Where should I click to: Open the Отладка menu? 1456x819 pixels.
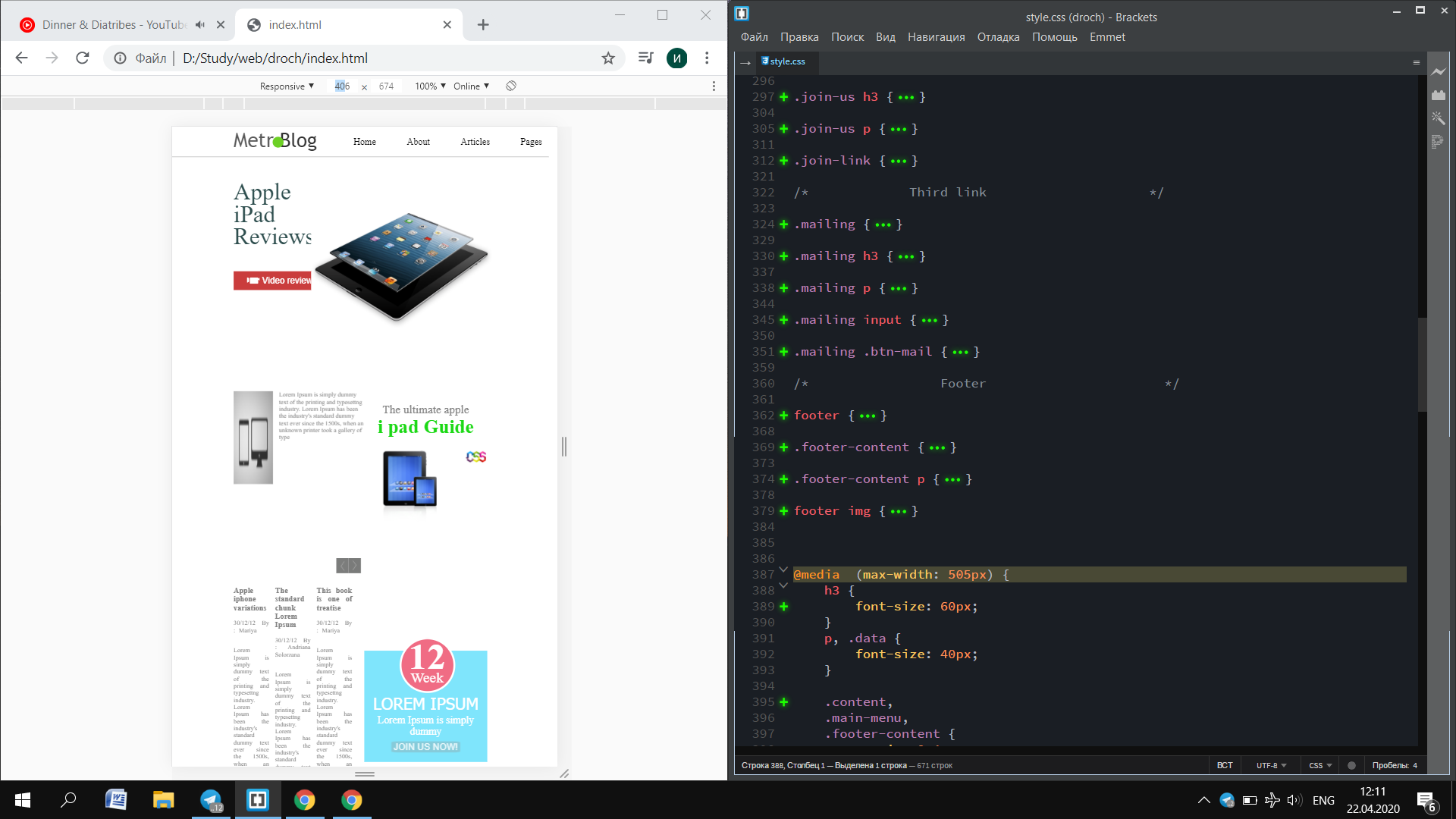[998, 37]
